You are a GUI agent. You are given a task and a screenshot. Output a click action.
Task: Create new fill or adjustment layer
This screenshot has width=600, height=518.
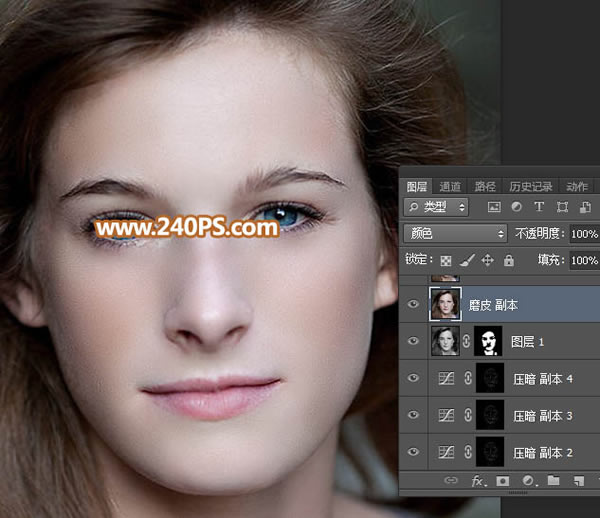[x=529, y=481]
